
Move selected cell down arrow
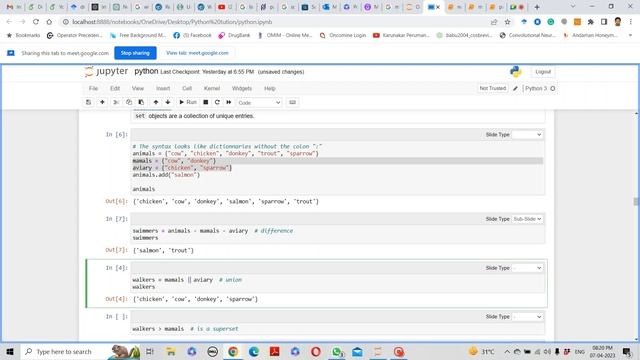point(168,102)
